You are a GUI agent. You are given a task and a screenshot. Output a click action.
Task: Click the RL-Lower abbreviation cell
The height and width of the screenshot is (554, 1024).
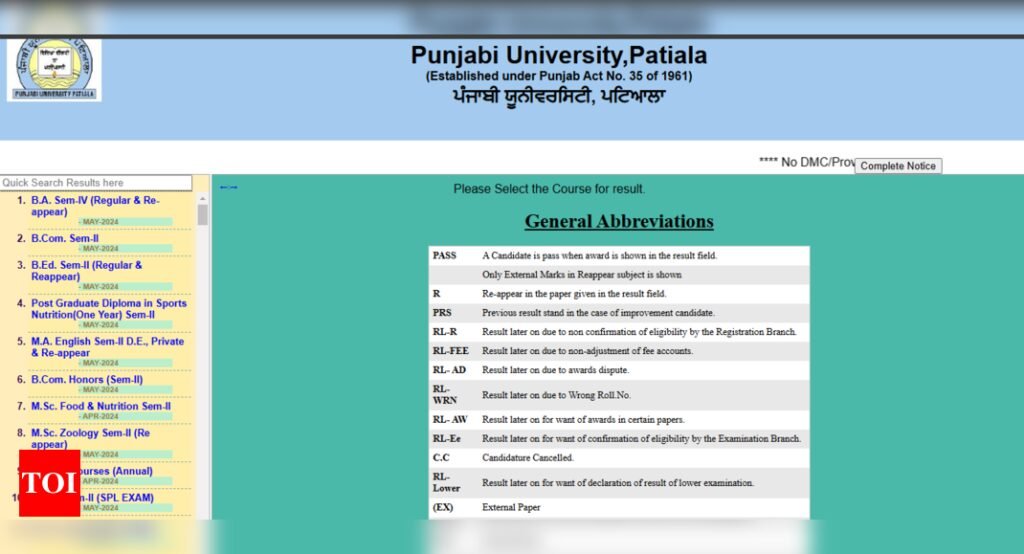click(x=446, y=482)
